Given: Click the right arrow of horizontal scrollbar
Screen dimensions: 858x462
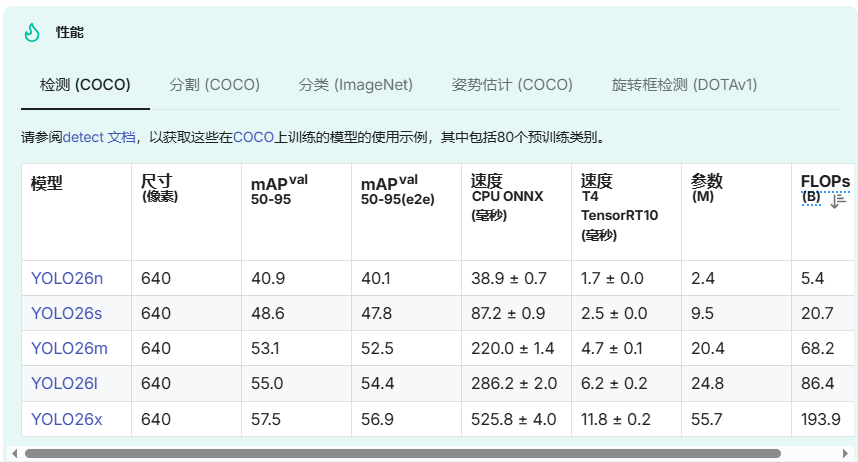Looking at the screenshot, I should tap(845, 453).
